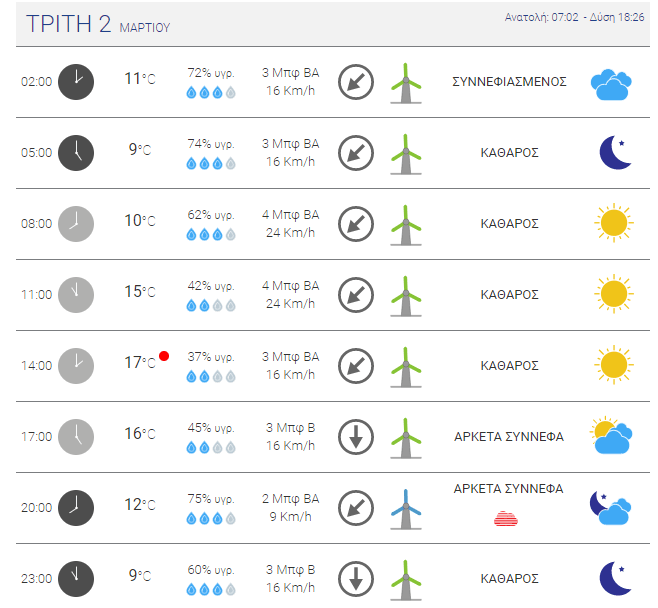The width and height of the screenshot is (658, 608).
Task: Click the ΑΡΚΕΤΑ ΣΥΝΝΕΦΑ label at 17:00
Action: 509,437
